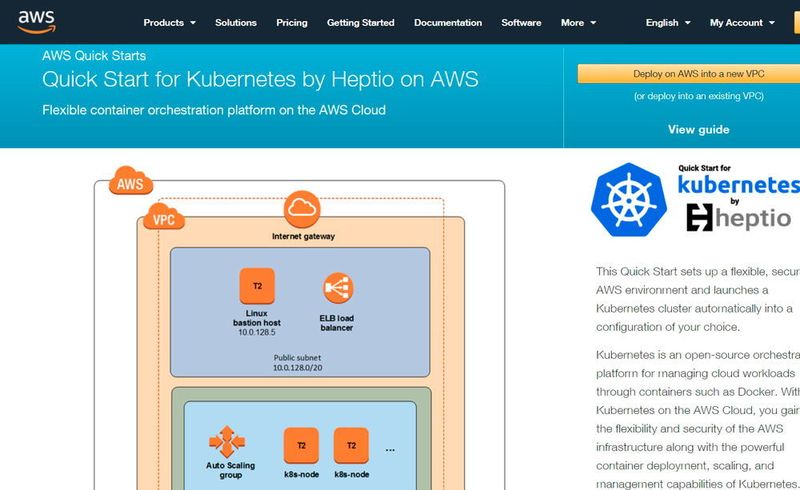Click the orange AWS cloud icon in the diagram
The height and width of the screenshot is (490, 800).
(131, 181)
